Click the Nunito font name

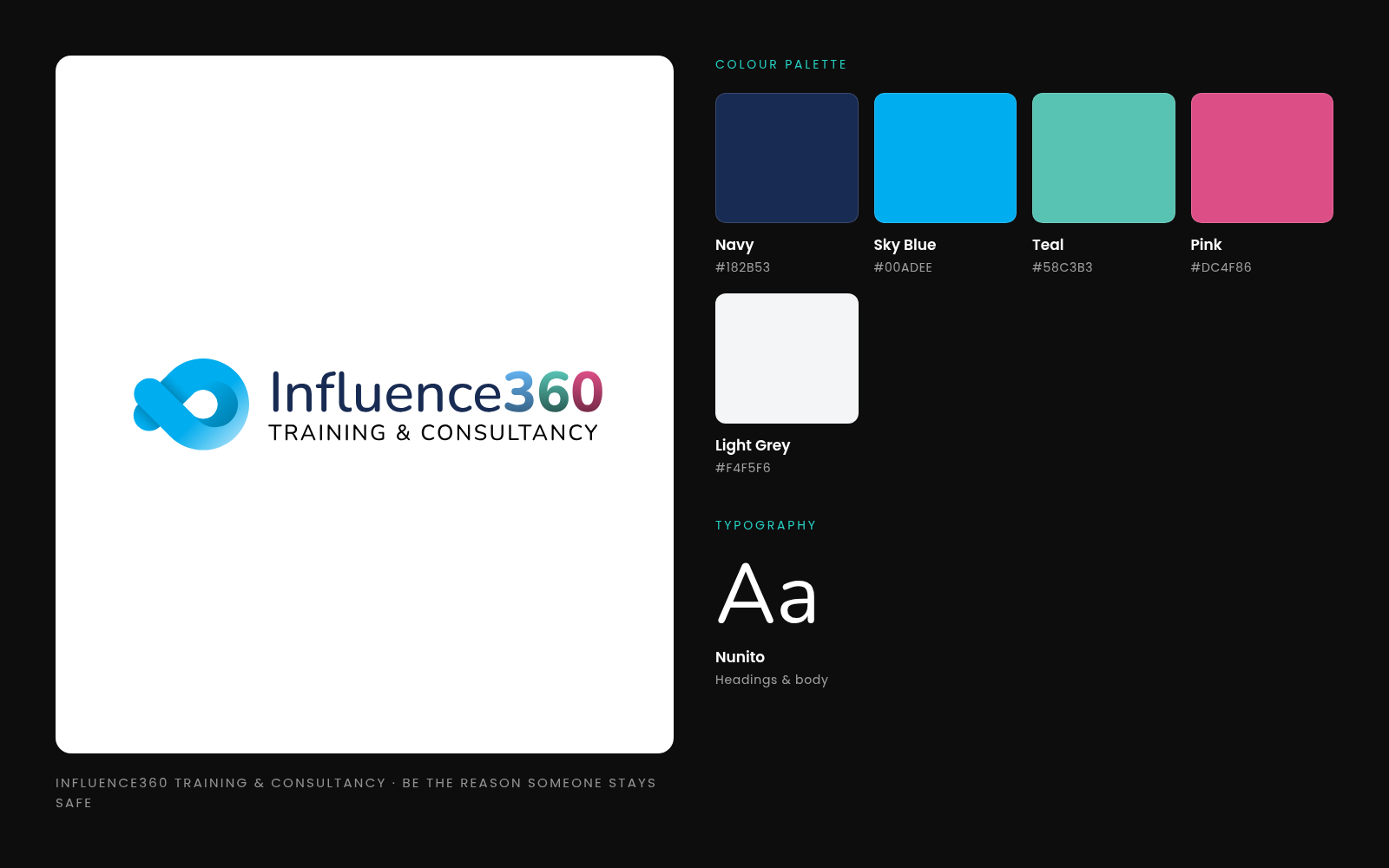point(740,657)
